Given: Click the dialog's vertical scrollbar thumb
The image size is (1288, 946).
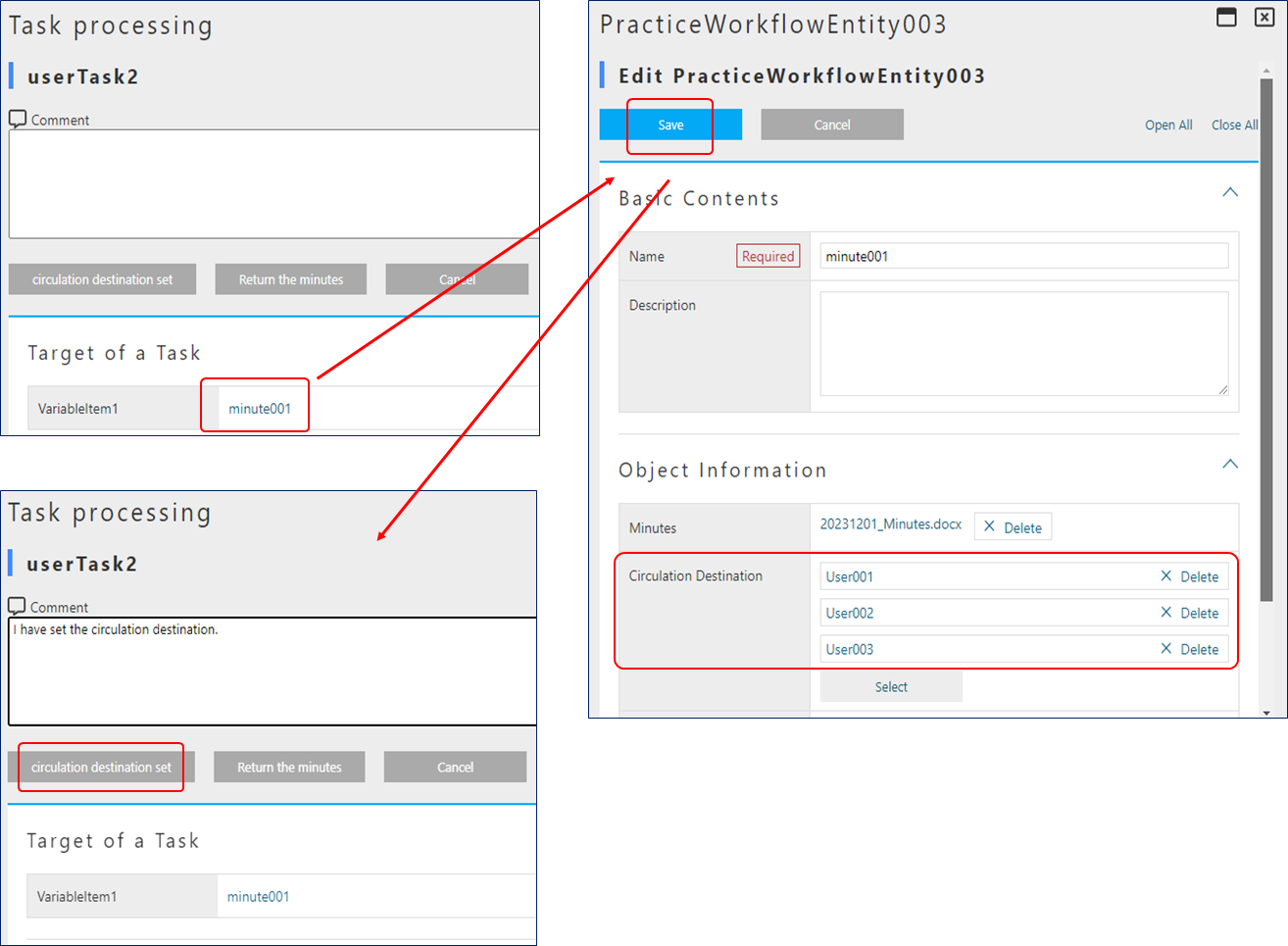Looking at the screenshot, I should 1266,340.
